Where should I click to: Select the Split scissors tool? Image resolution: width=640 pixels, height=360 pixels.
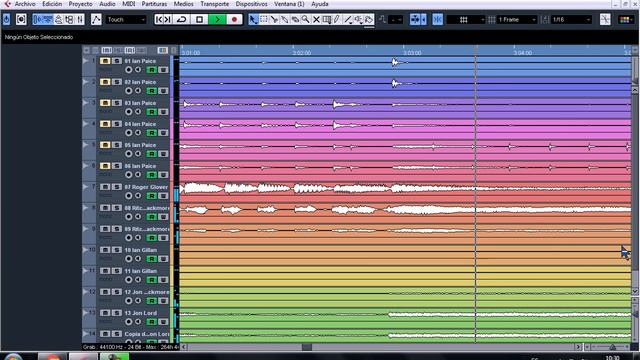(274, 19)
